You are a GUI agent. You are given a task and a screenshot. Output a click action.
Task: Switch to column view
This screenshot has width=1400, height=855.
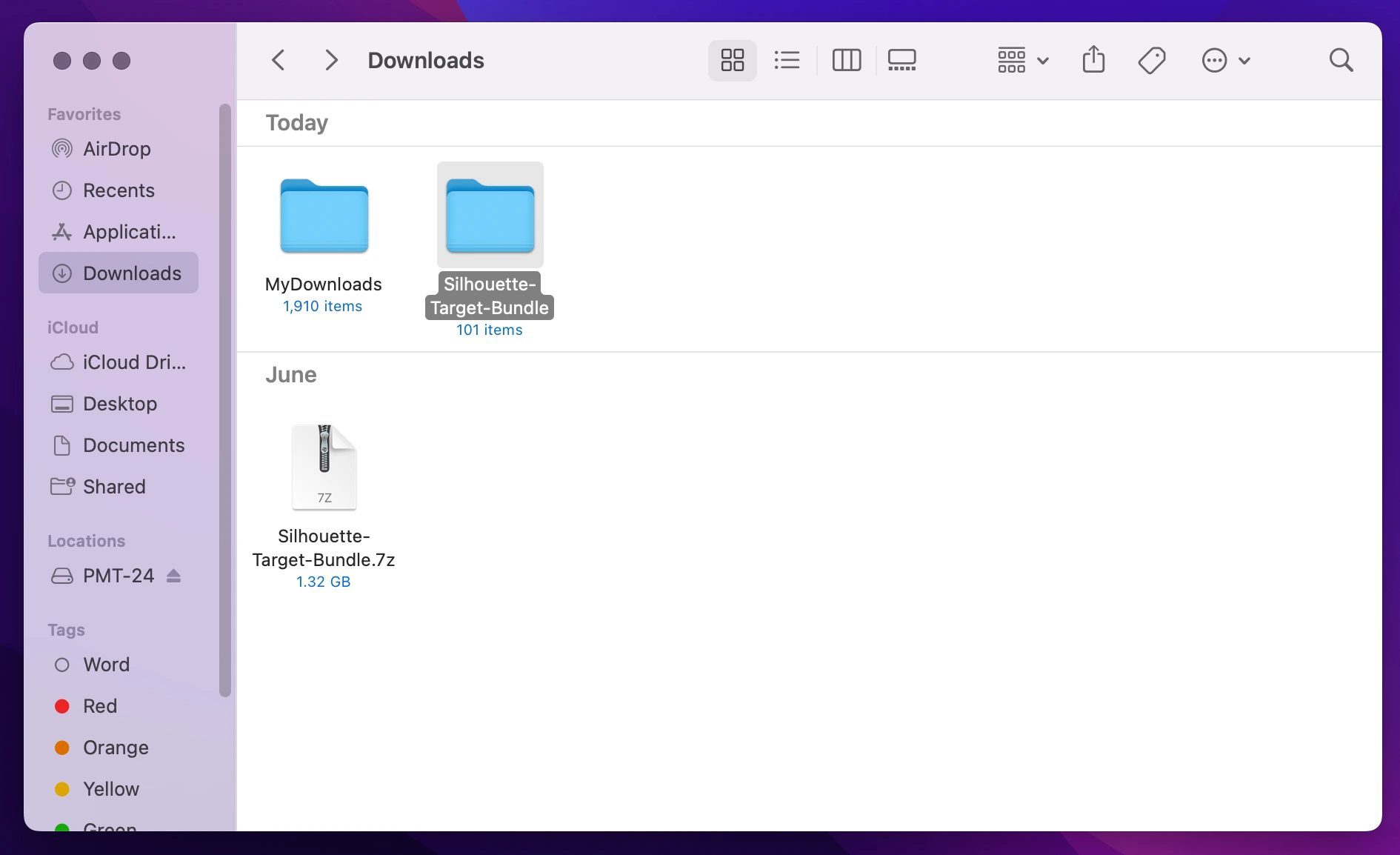pos(846,60)
